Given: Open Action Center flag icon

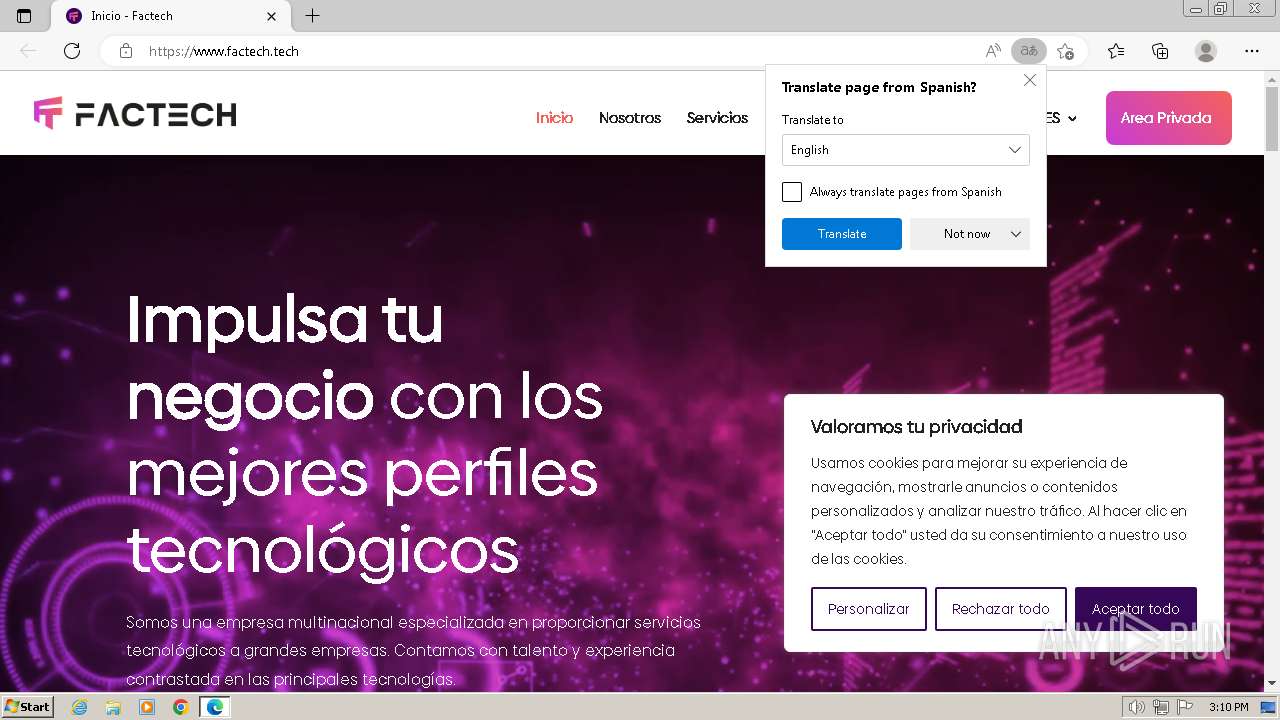Looking at the screenshot, I should (x=1185, y=707).
